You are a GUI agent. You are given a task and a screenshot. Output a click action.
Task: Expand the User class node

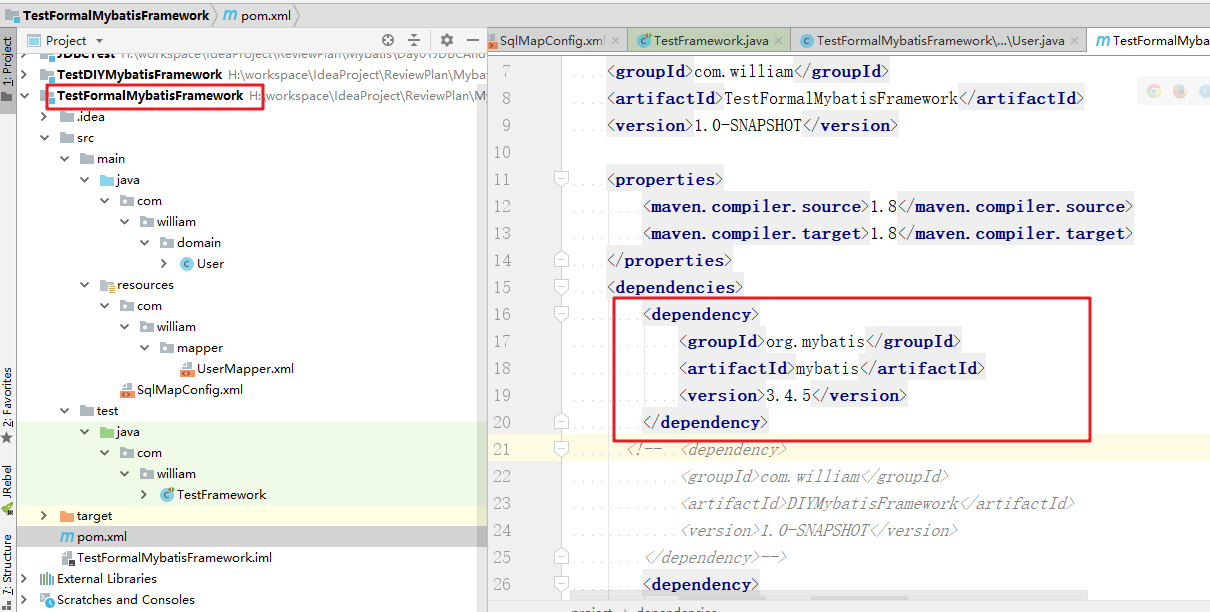(164, 264)
